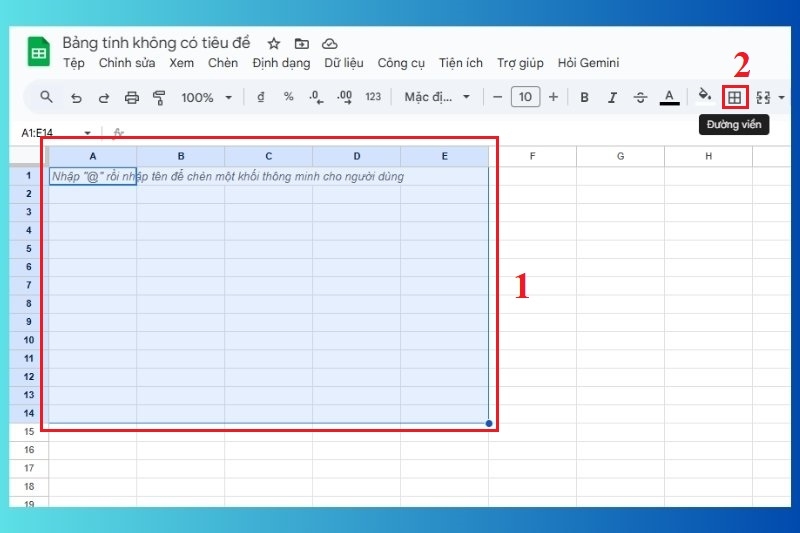Increase decimal places
The width and height of the screenshot is (800, 533).
[x=344, y=97]
